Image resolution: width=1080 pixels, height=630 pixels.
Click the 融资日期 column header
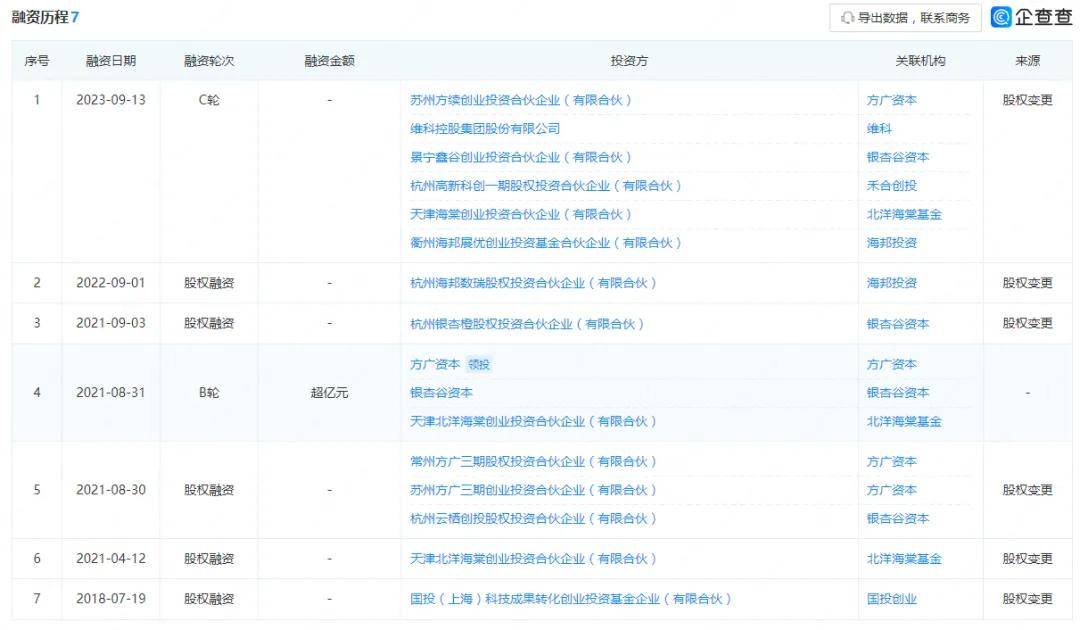click(110, 61)
